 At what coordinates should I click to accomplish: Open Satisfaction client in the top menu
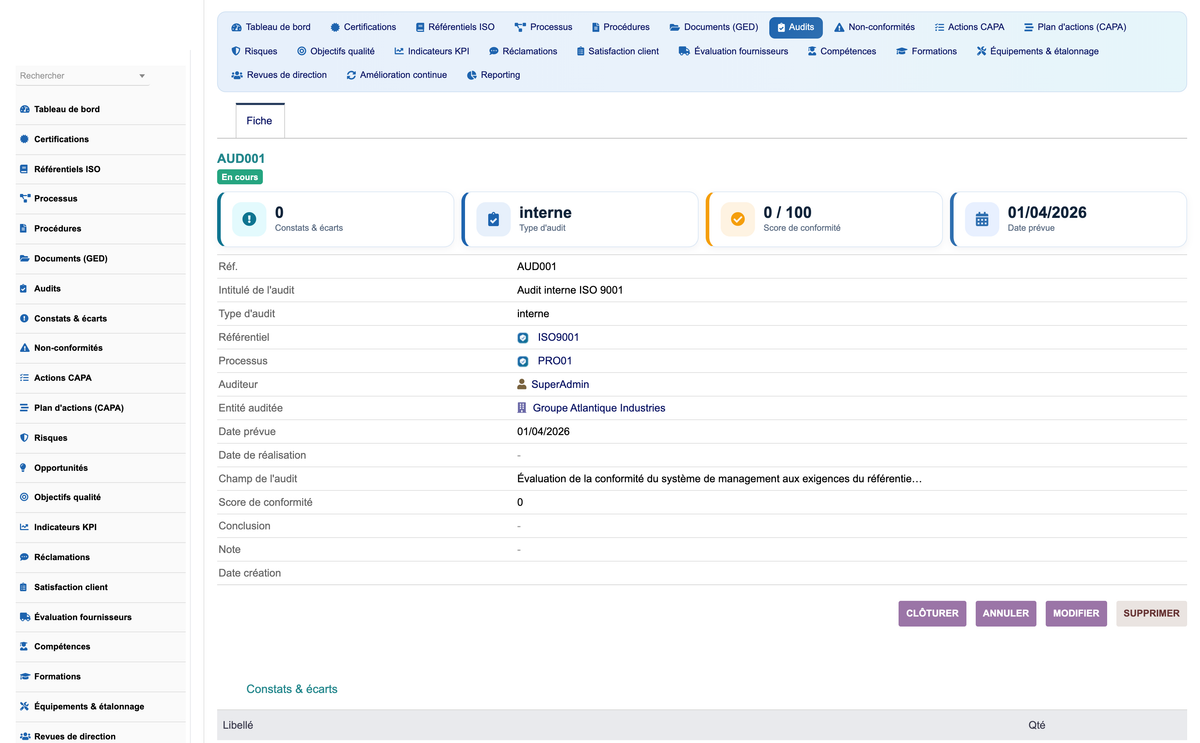pos(617,51)
